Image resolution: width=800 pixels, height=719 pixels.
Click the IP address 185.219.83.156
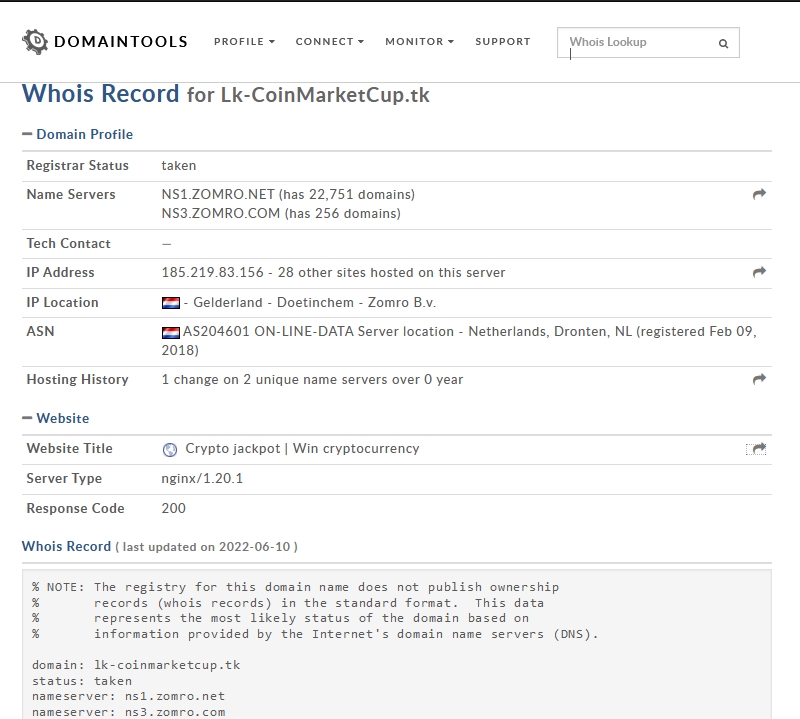pyautogui.click(x=212, y=272)
